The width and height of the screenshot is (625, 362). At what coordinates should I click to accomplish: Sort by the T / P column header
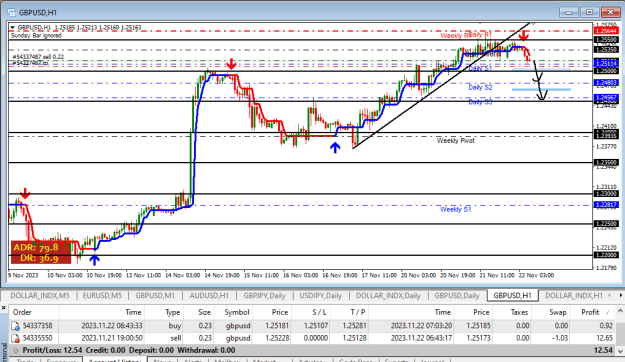(x=349, y=312)
